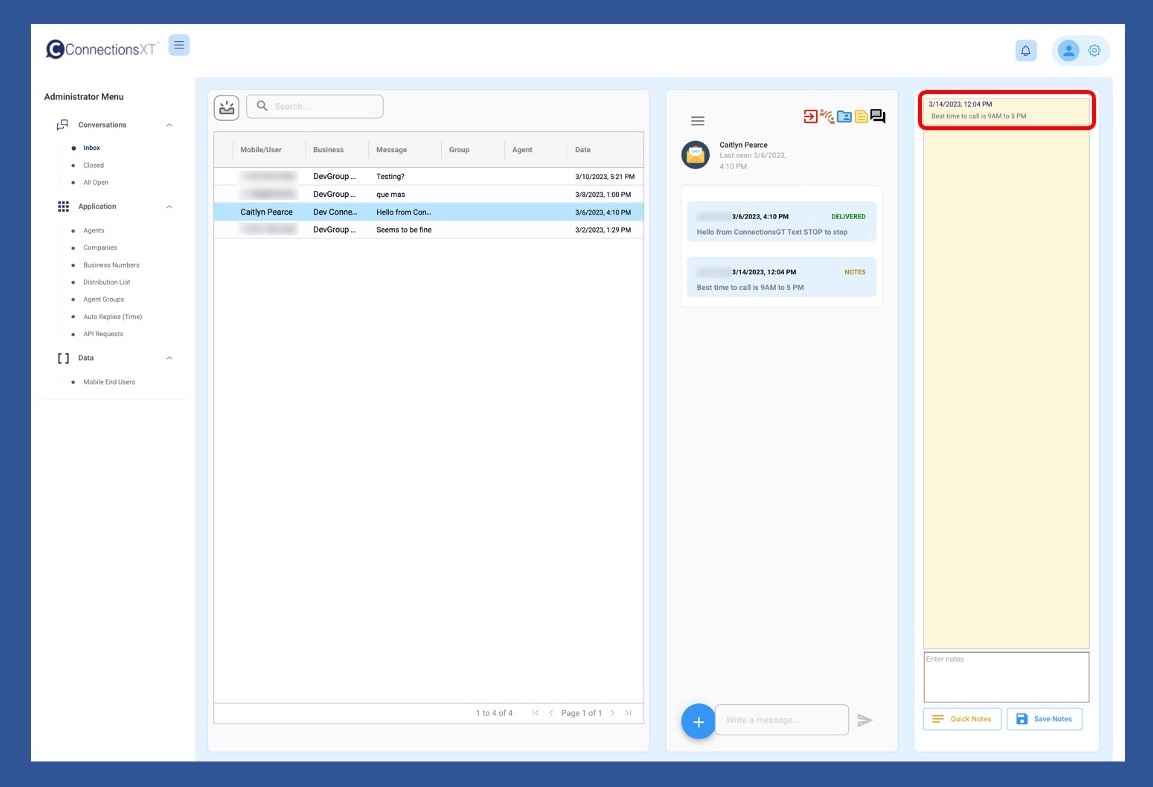
Task: Click the red close conversation arrow icon
Action: [x=810, y=116]
